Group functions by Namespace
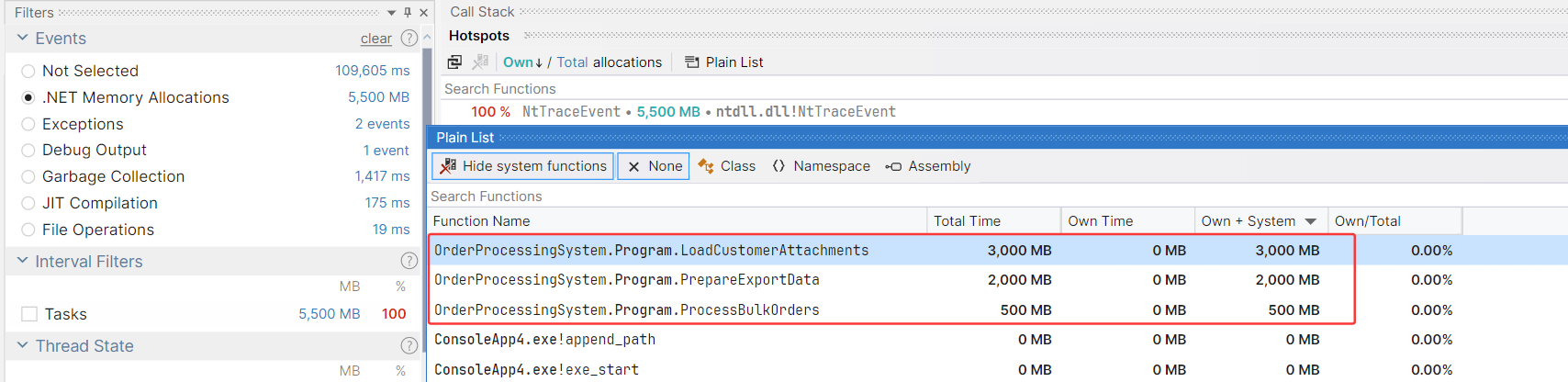Image resolution: width=1568 pixels, height=382 pixels. coord(821,166)
